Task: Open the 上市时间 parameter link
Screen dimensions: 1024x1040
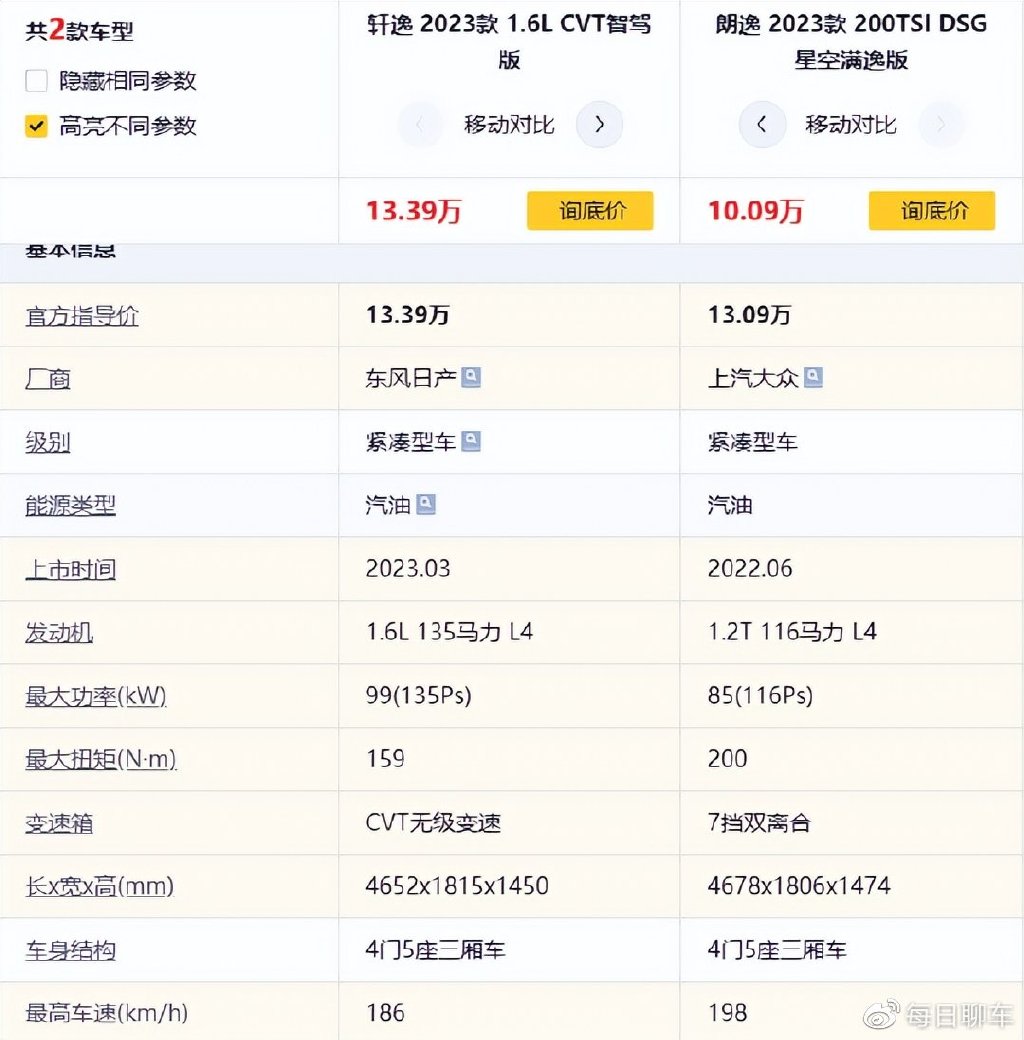Action: tap(70, 570)
